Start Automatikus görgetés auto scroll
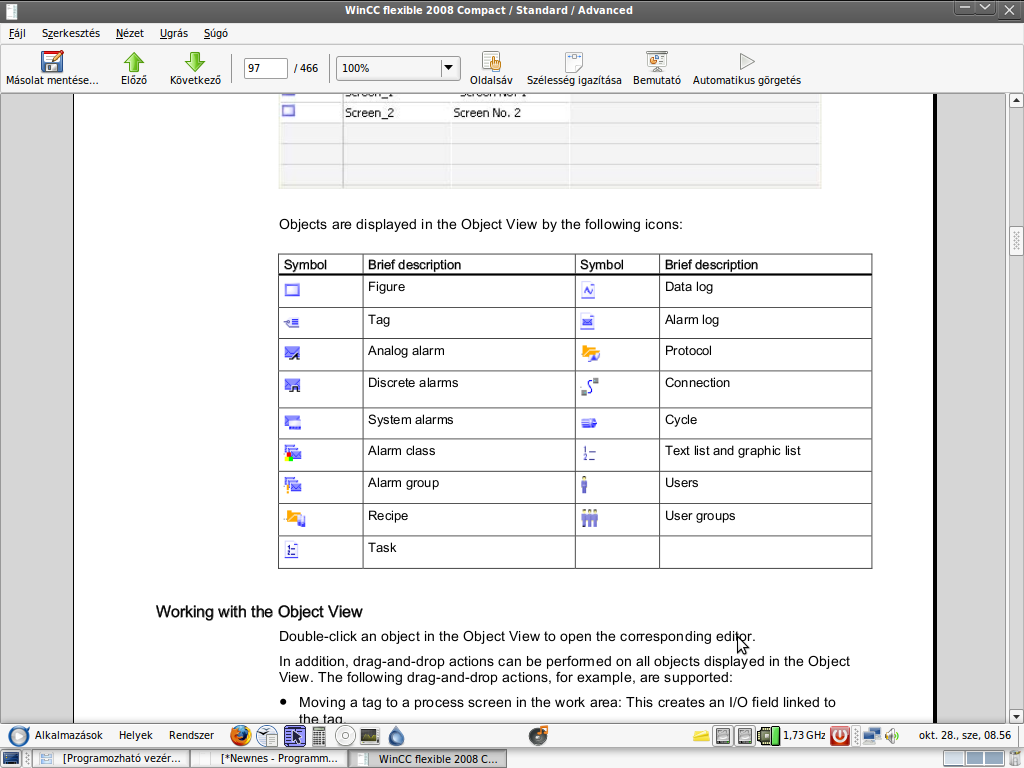Viewport: 1024px width, 768px height. pyautogui.click(x=746, y=62)
